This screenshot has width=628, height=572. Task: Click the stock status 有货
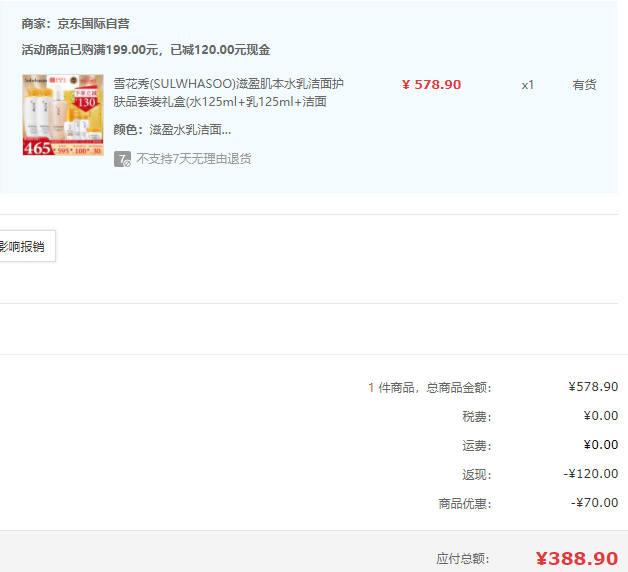[x=584, y=85]
